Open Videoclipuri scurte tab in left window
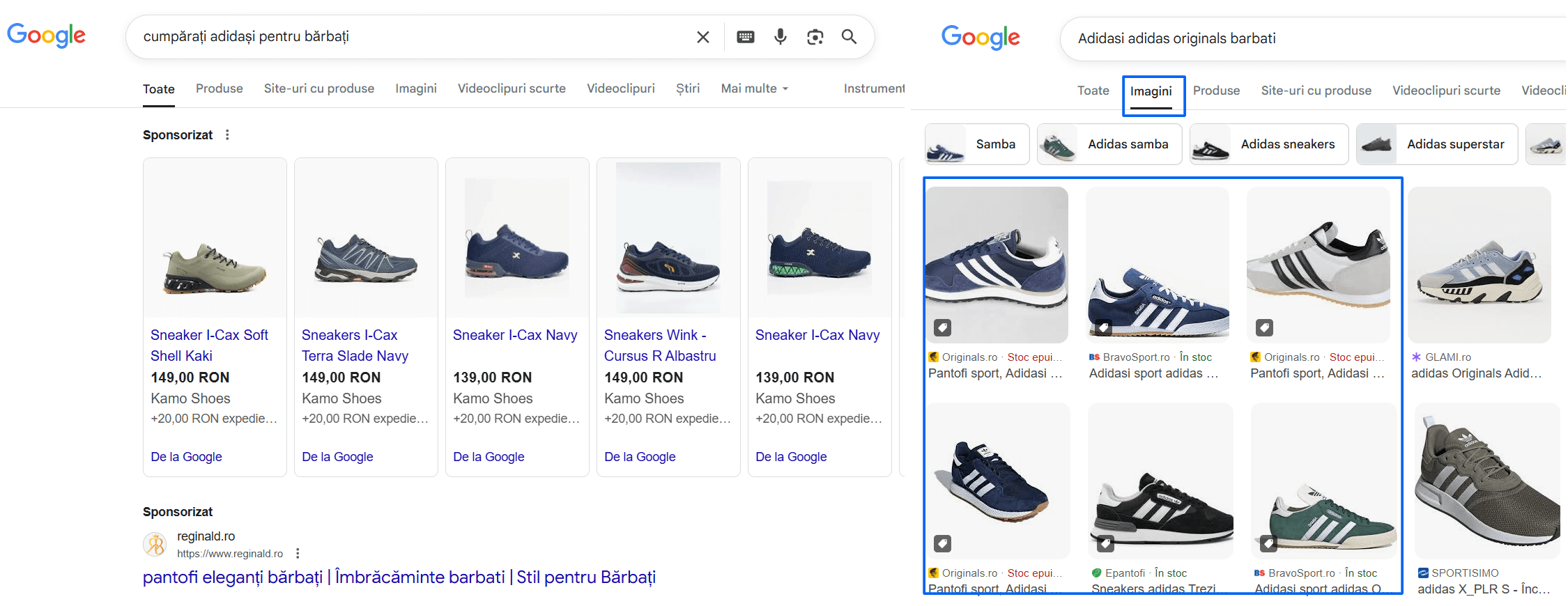Image resolution: width=1568 pixels, height=606 pixels. 512,88
